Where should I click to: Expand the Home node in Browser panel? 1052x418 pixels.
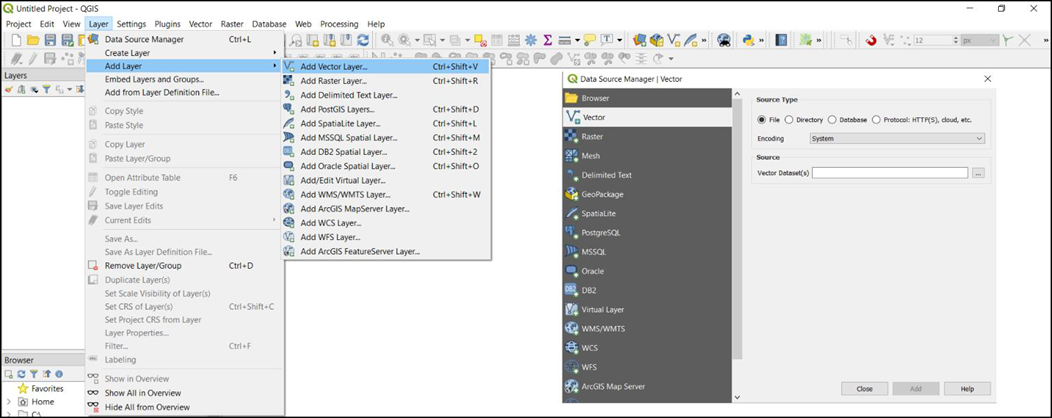(x=9, y=402)
